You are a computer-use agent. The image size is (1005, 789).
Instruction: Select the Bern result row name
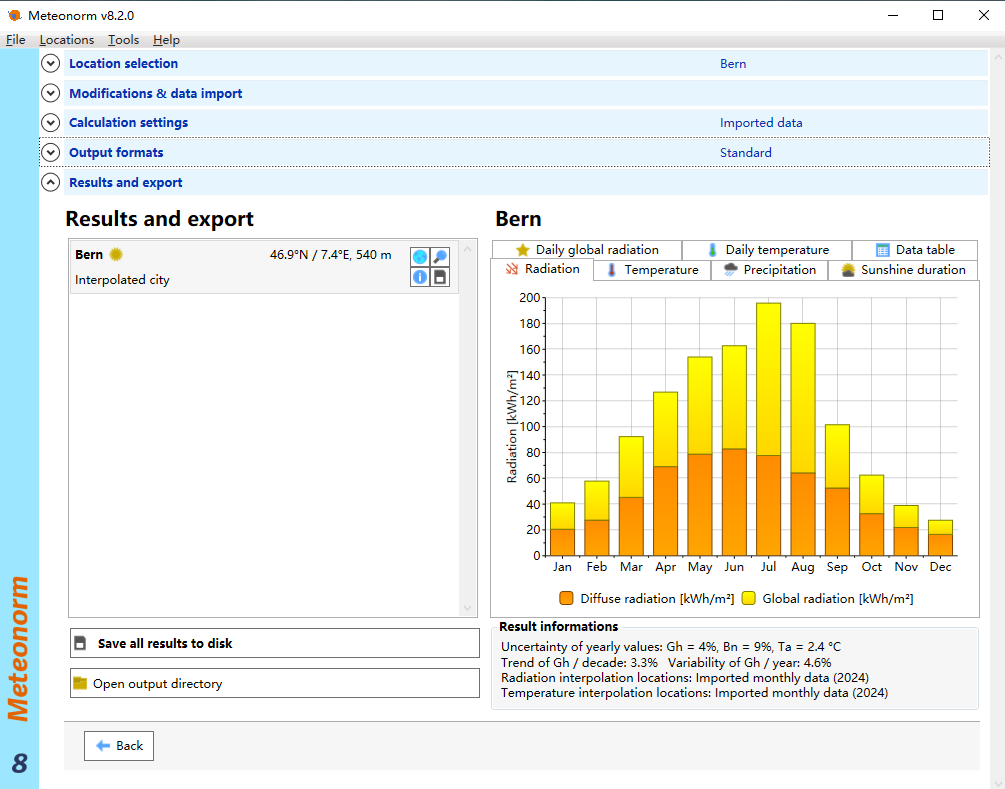tap(88, 254)
